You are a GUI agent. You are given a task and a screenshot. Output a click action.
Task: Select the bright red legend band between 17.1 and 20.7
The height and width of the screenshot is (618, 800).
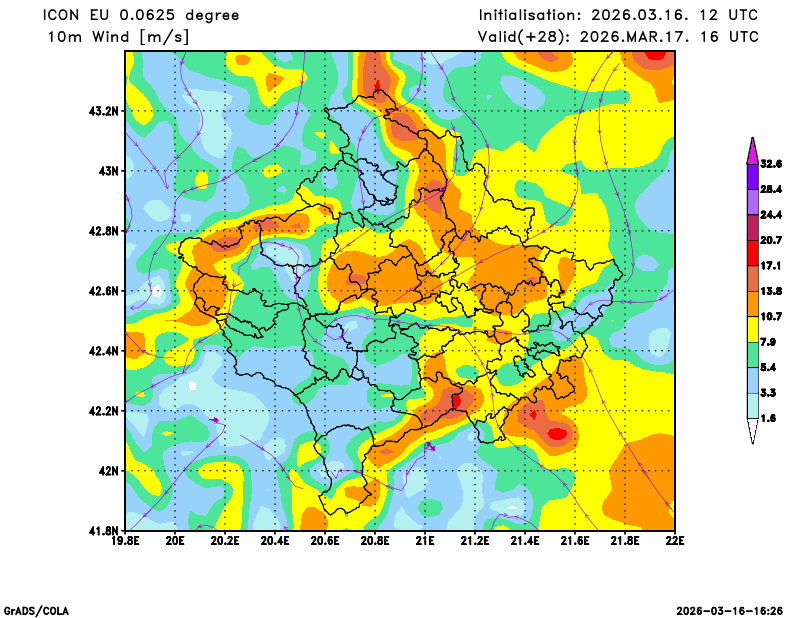coord(752,252)
